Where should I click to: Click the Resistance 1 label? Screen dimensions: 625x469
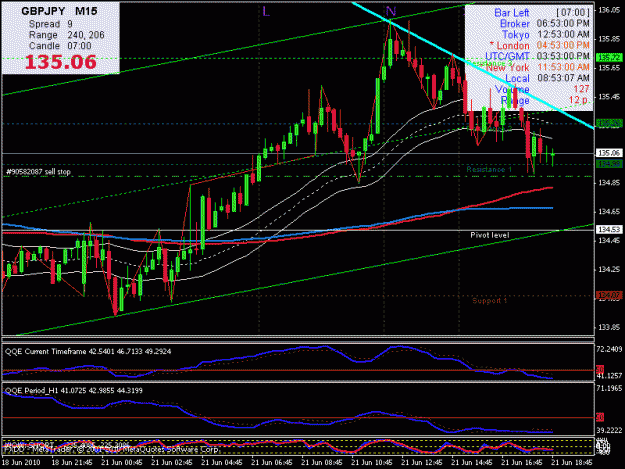[x=489, y=170]
